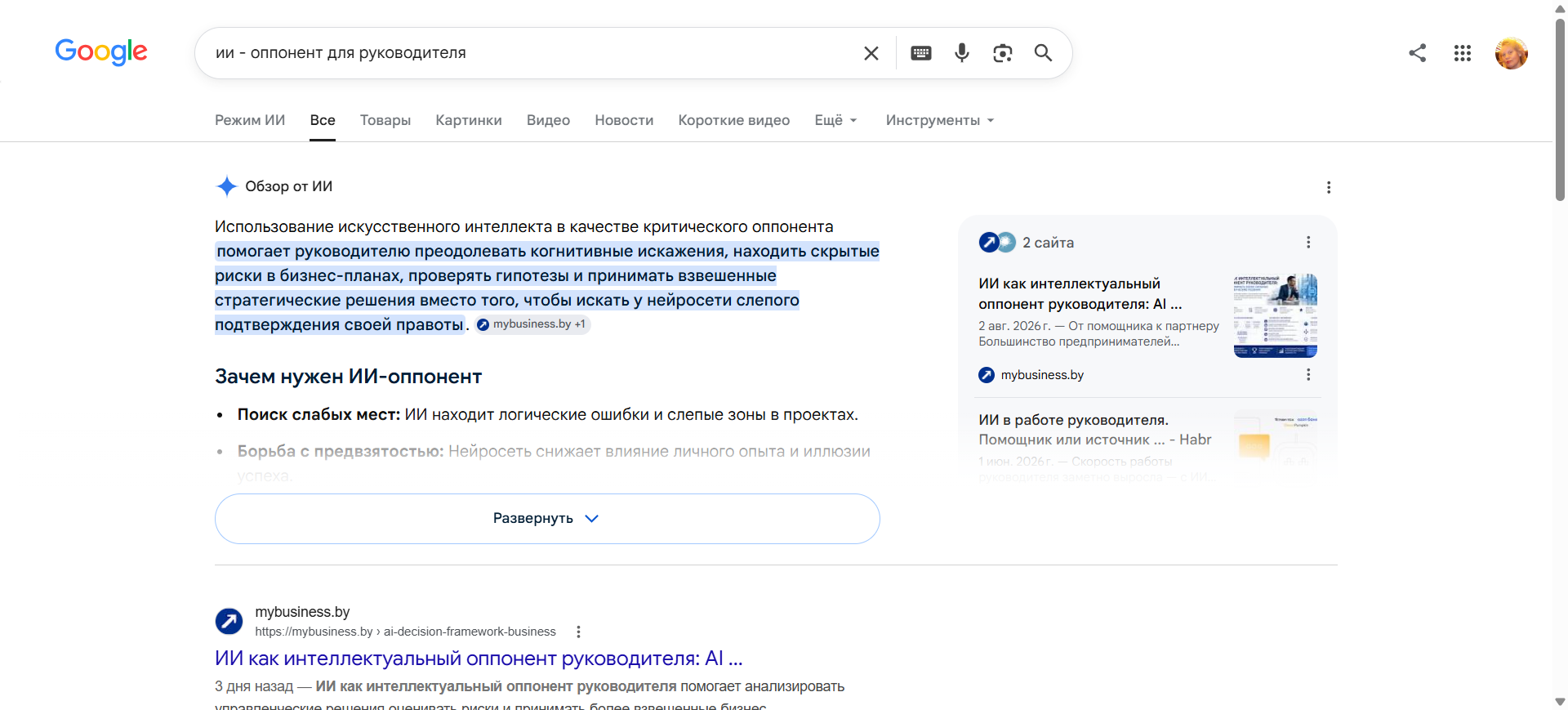Click the scrollbar down arrow

pyautogui.click(x=1560, y=702)
